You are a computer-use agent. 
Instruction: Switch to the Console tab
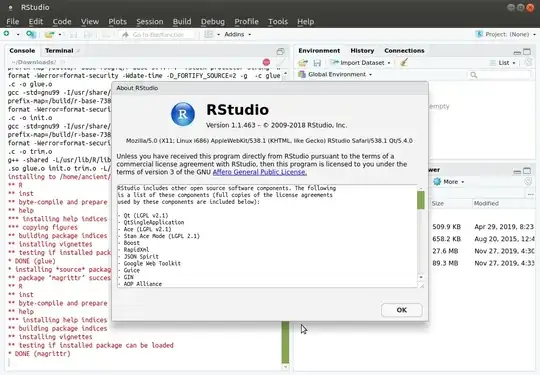pyautogui.click(x=22, y=51)
